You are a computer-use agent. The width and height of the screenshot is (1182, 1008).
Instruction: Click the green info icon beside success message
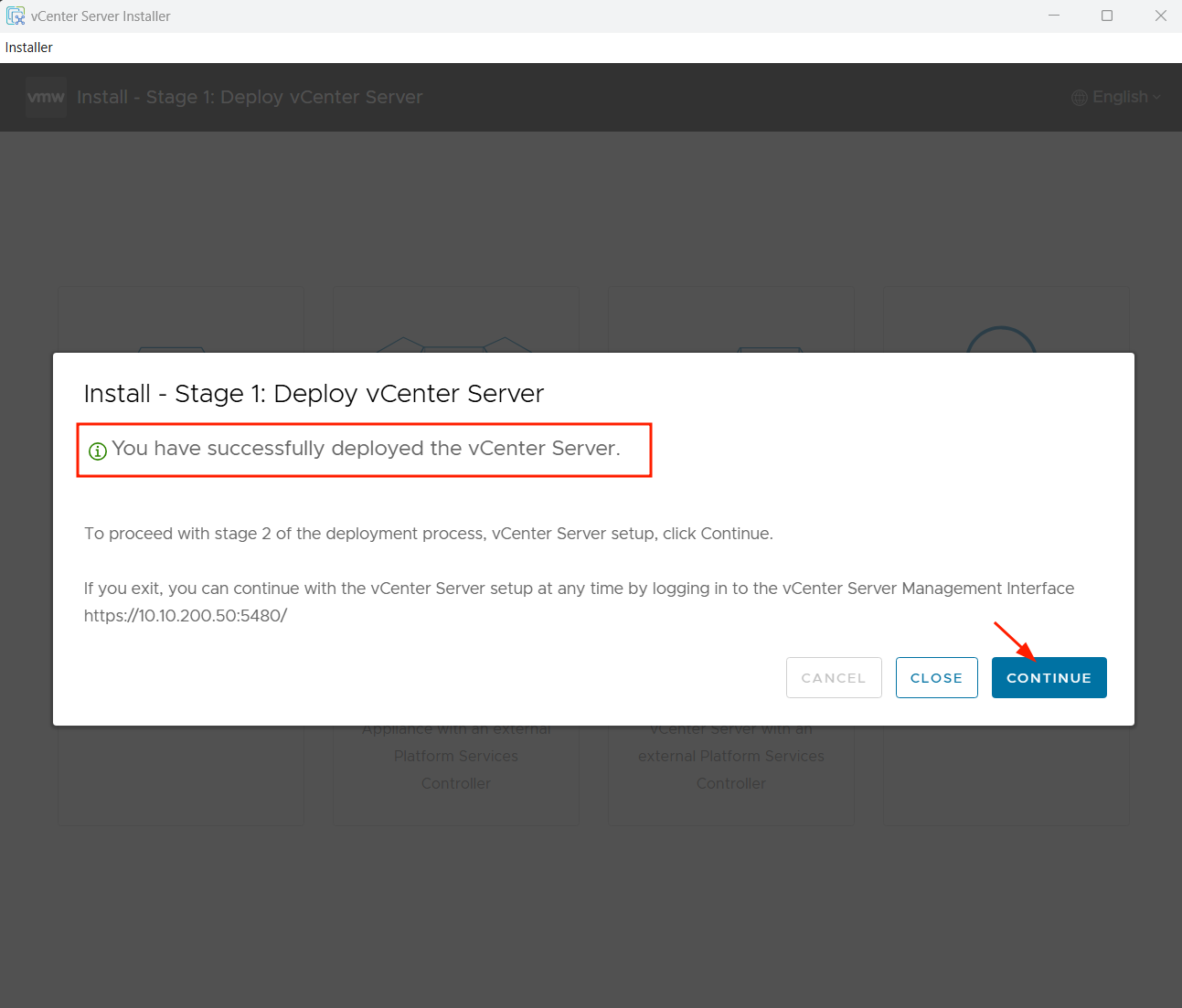[x=98, y=451]
